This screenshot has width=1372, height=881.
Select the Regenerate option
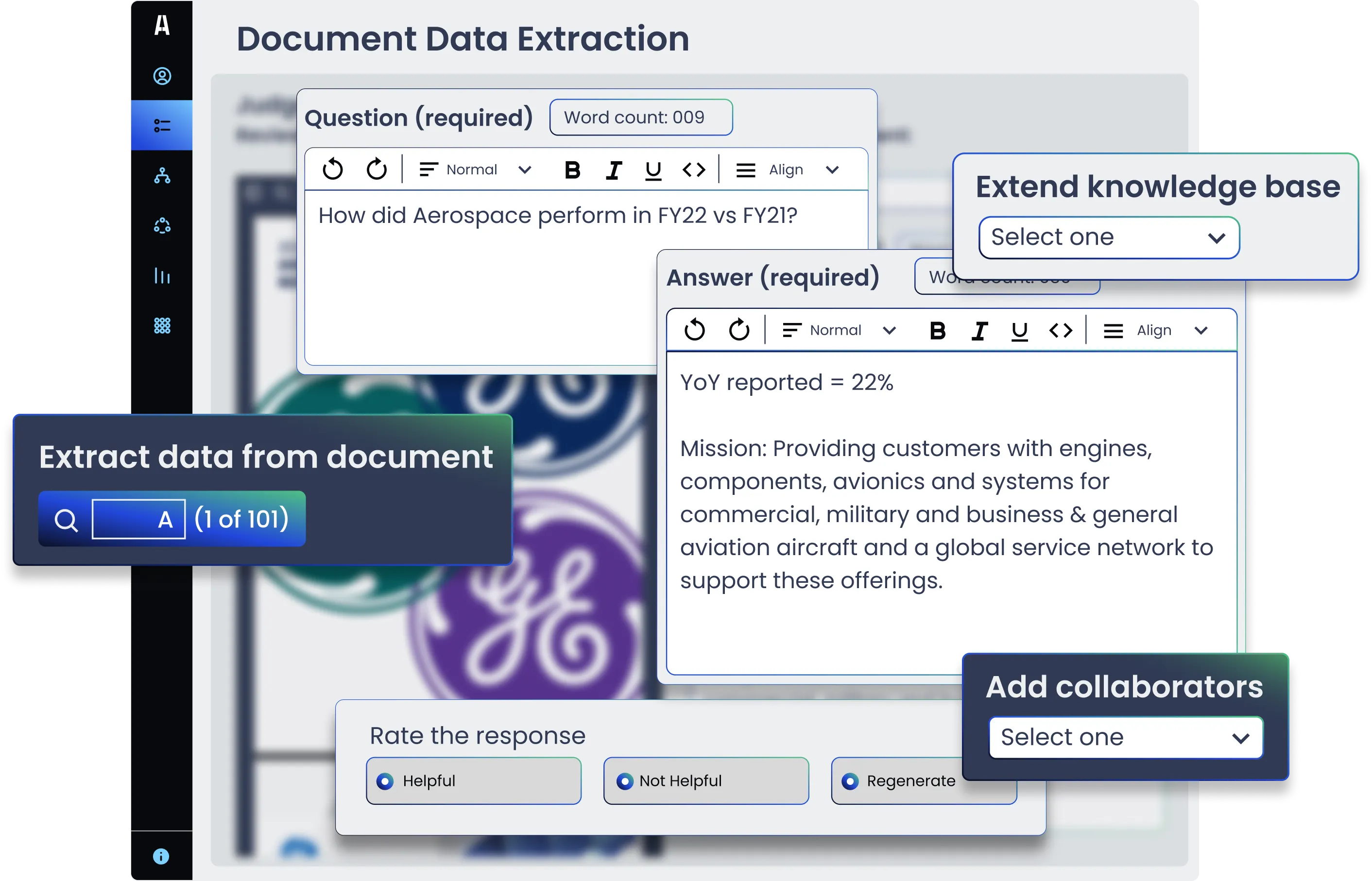851,780
